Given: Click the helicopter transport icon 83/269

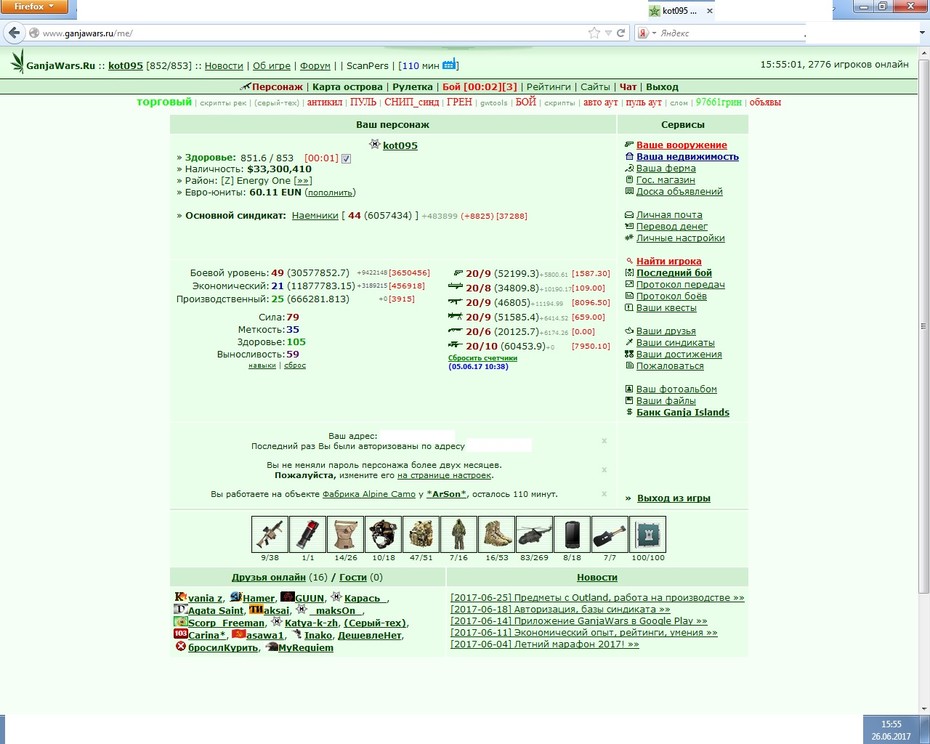Looking at the screenshot, I should [x=534, y=535].
